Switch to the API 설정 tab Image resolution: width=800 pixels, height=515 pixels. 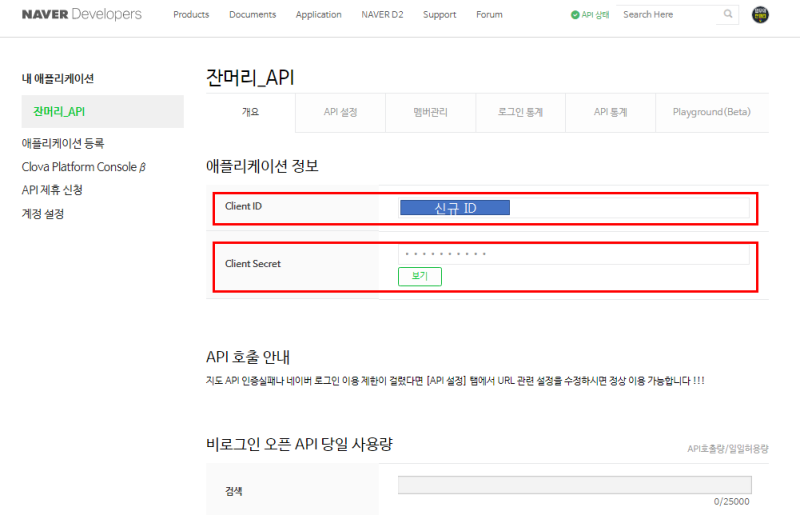340,112
